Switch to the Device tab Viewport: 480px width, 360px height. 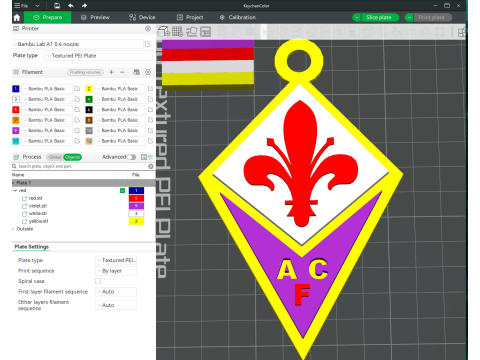pyautogui.click(x=142, y=17)
